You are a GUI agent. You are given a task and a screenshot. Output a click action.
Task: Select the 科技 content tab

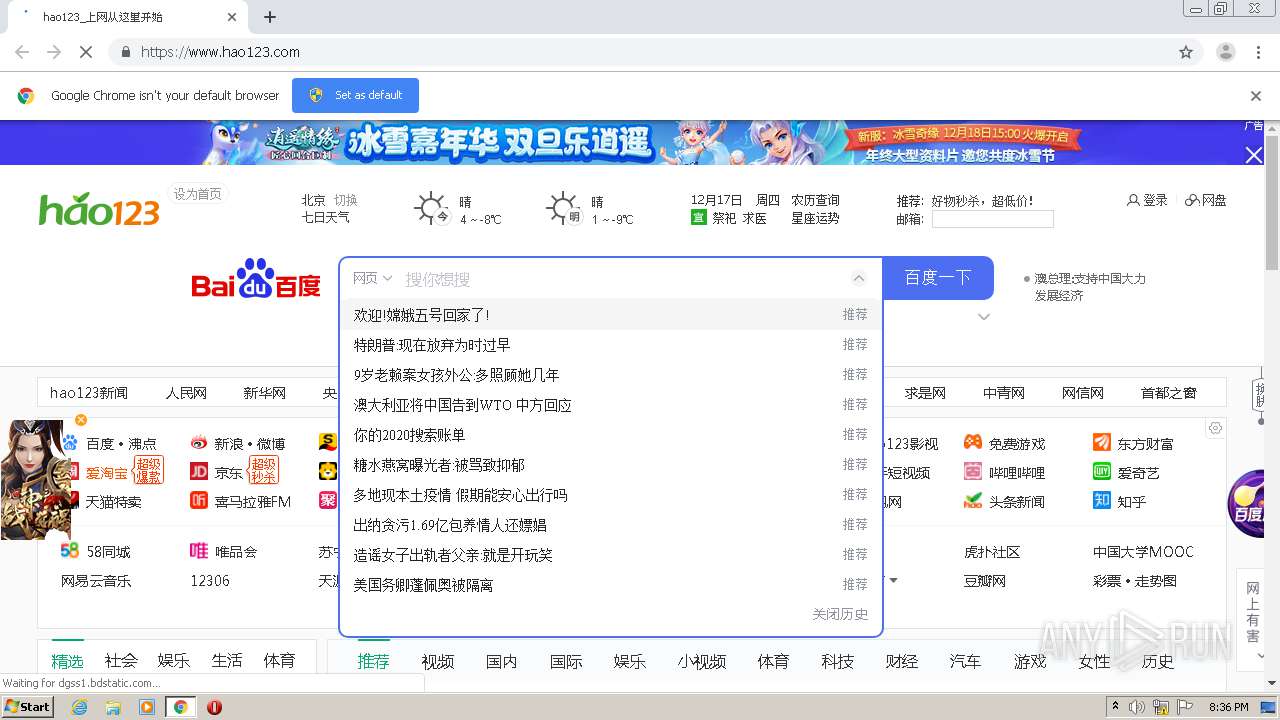pos(837,661)
